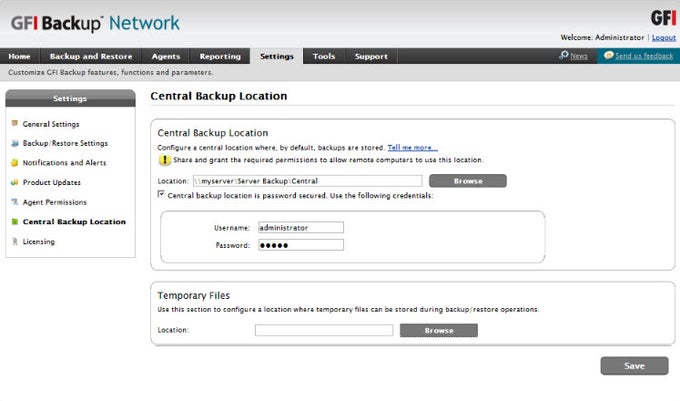Screen dimensions: 680x401
Task: Browse for temporary files location
Action: tap(439, 330)
